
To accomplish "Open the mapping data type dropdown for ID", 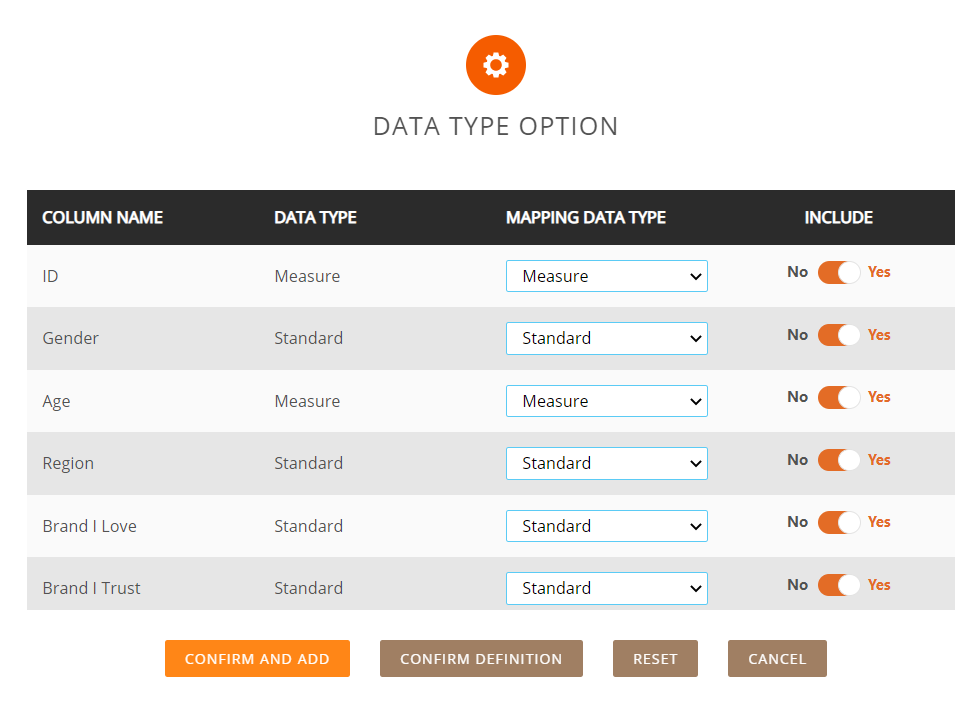I will tap(606, 276).
